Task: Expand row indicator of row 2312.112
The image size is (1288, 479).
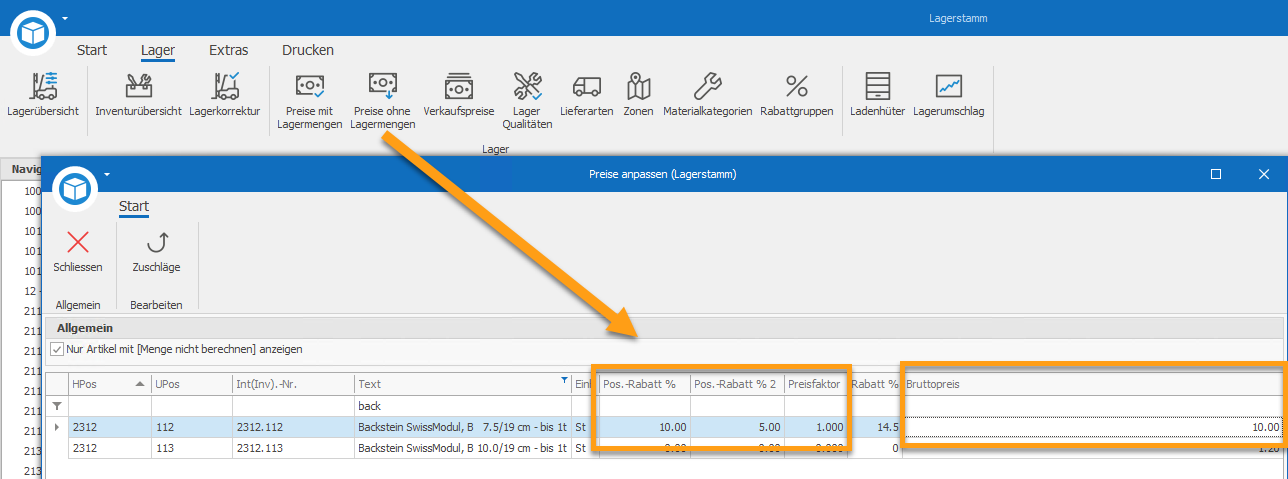Action: (x=56, y=427)
